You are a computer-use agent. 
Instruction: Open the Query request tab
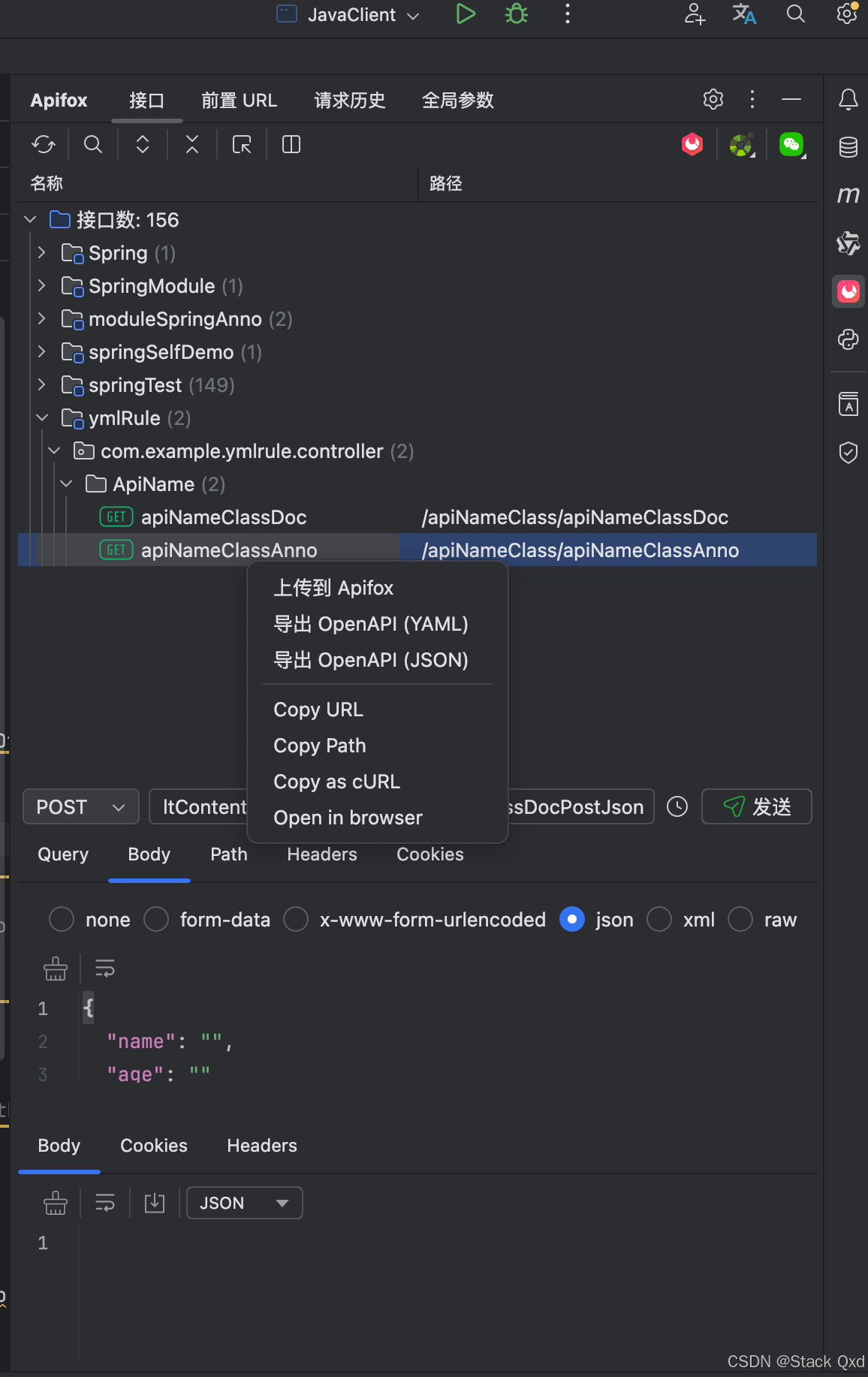click(63, 854)
